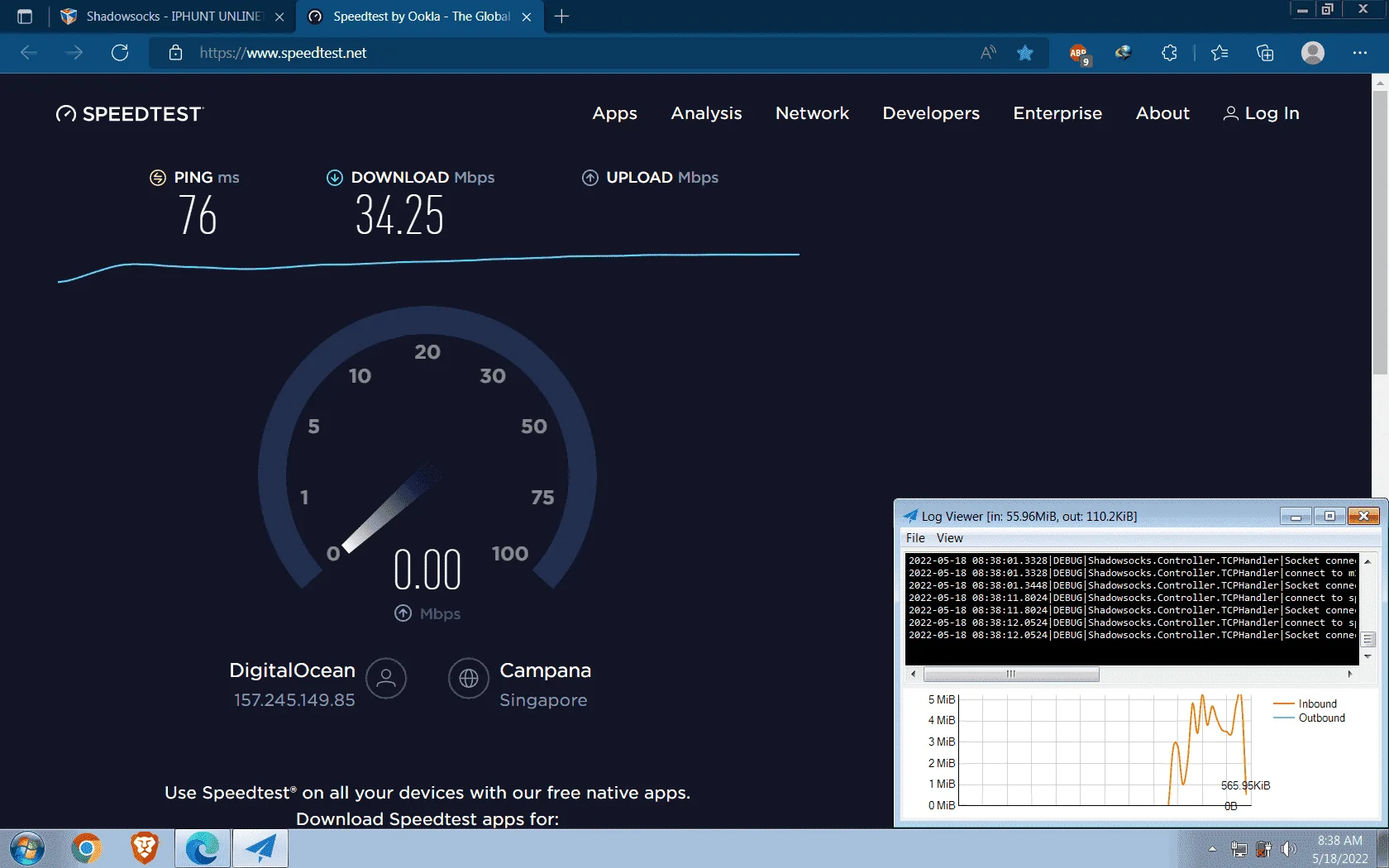Open the Windows Start menu
Viewport: 1389px width, 868px height.
27,849
